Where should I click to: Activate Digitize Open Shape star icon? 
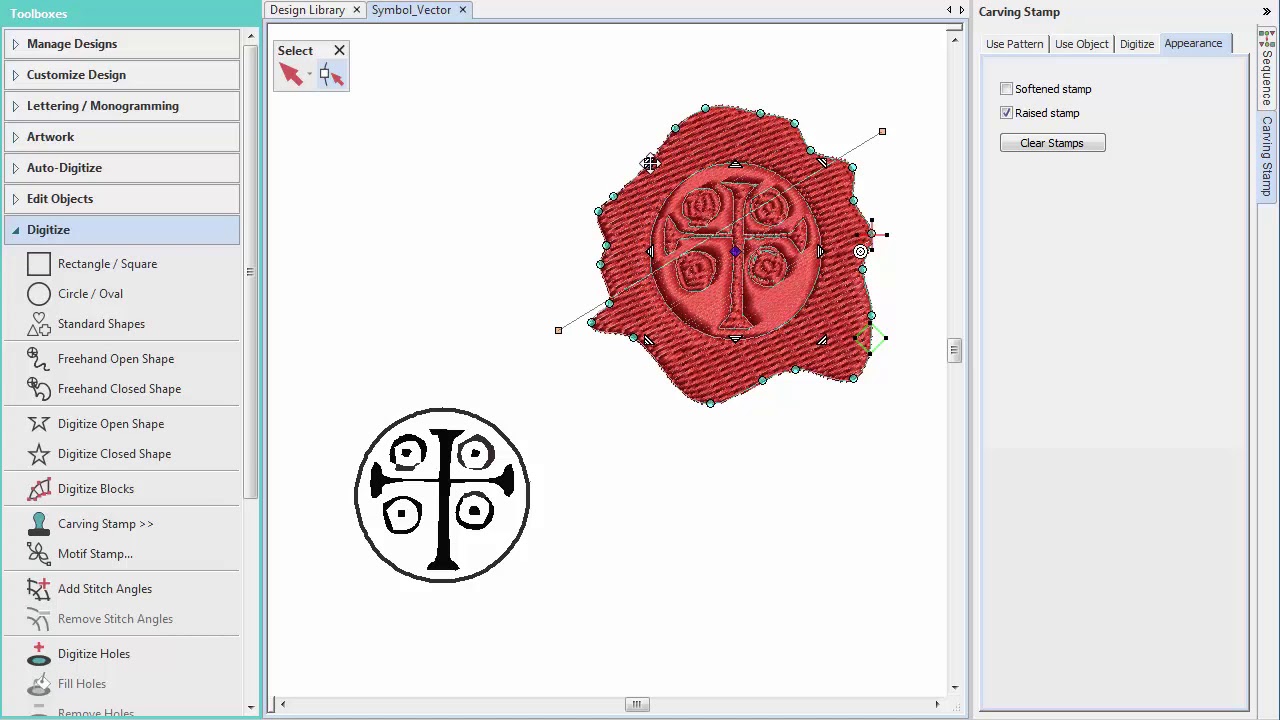39,424
